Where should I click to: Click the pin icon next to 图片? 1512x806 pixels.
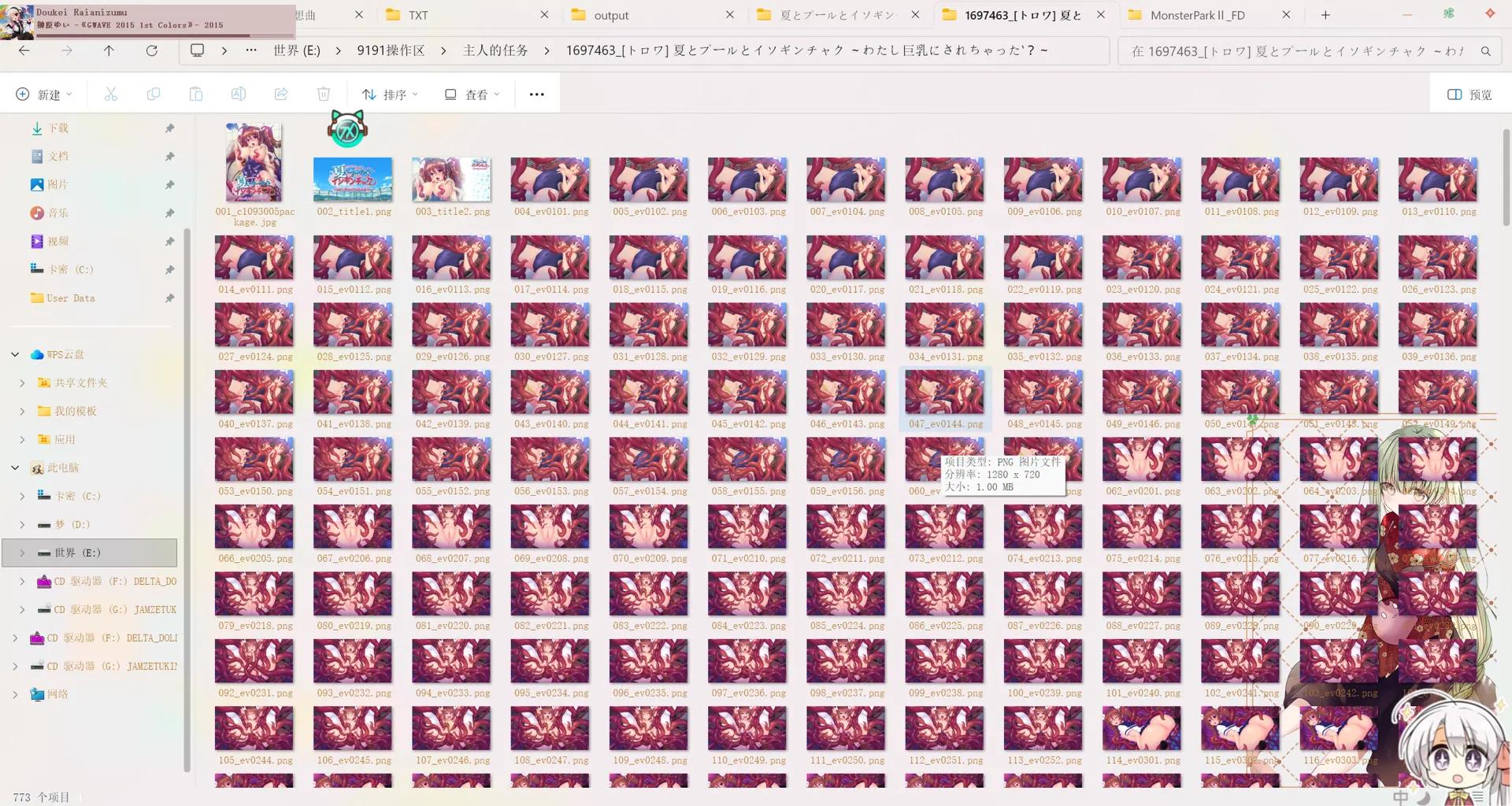point(169,185)
